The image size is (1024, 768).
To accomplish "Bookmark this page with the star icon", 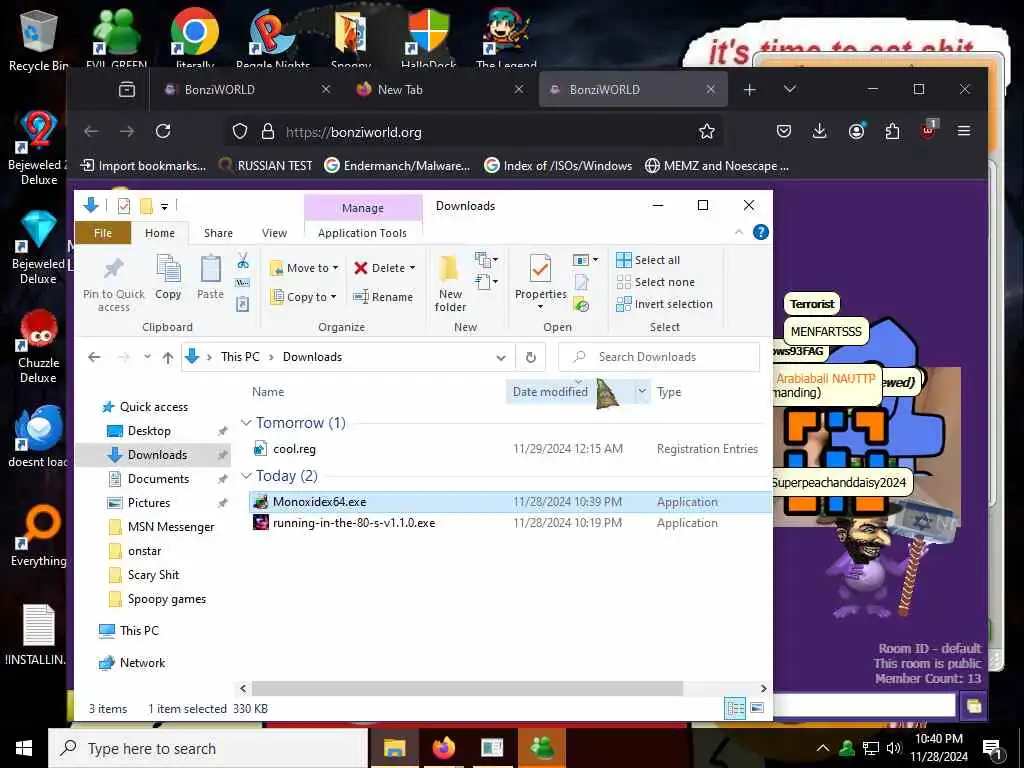I will point(707,132).
